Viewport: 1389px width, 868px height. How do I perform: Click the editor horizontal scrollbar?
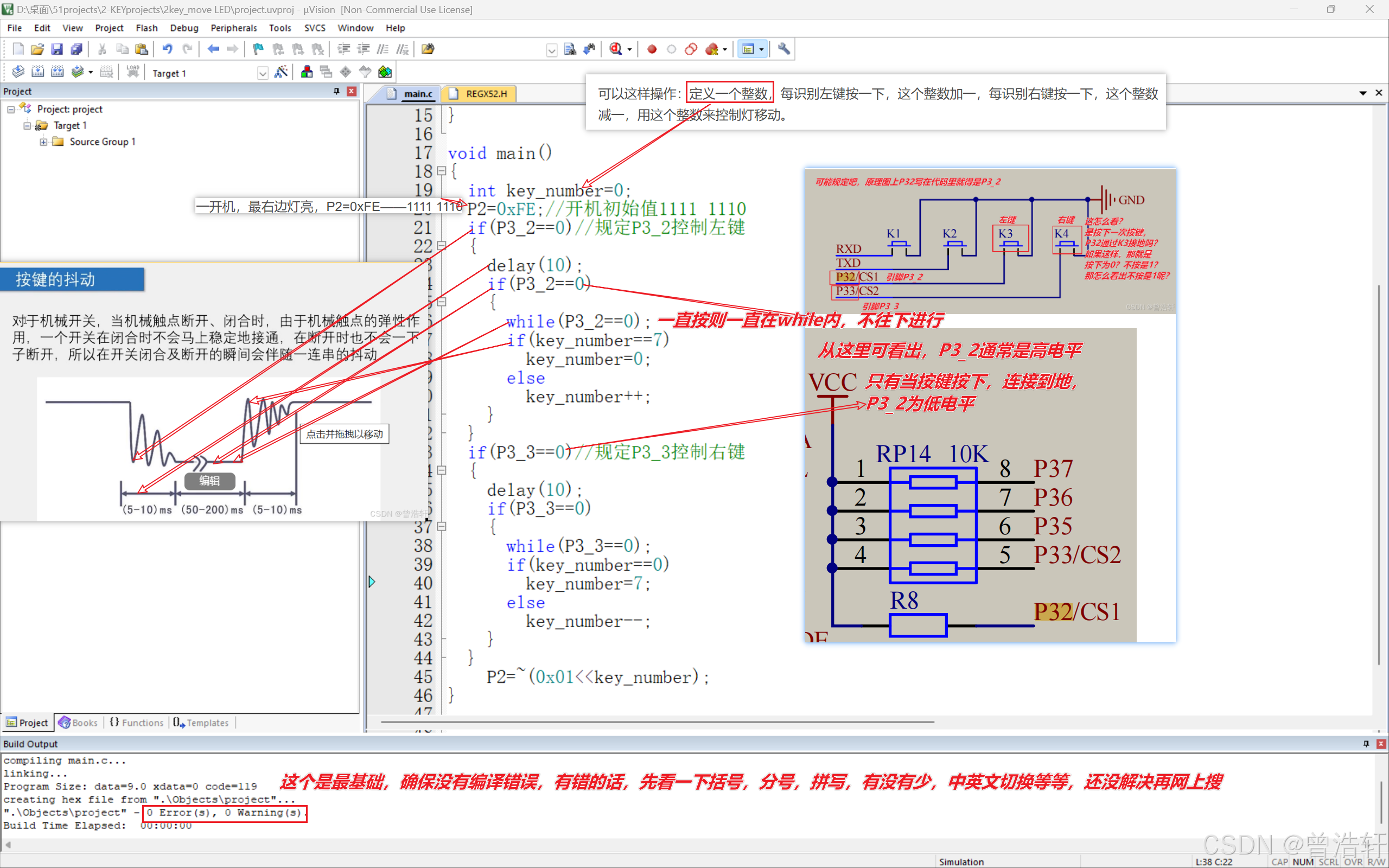click(657, 722)
